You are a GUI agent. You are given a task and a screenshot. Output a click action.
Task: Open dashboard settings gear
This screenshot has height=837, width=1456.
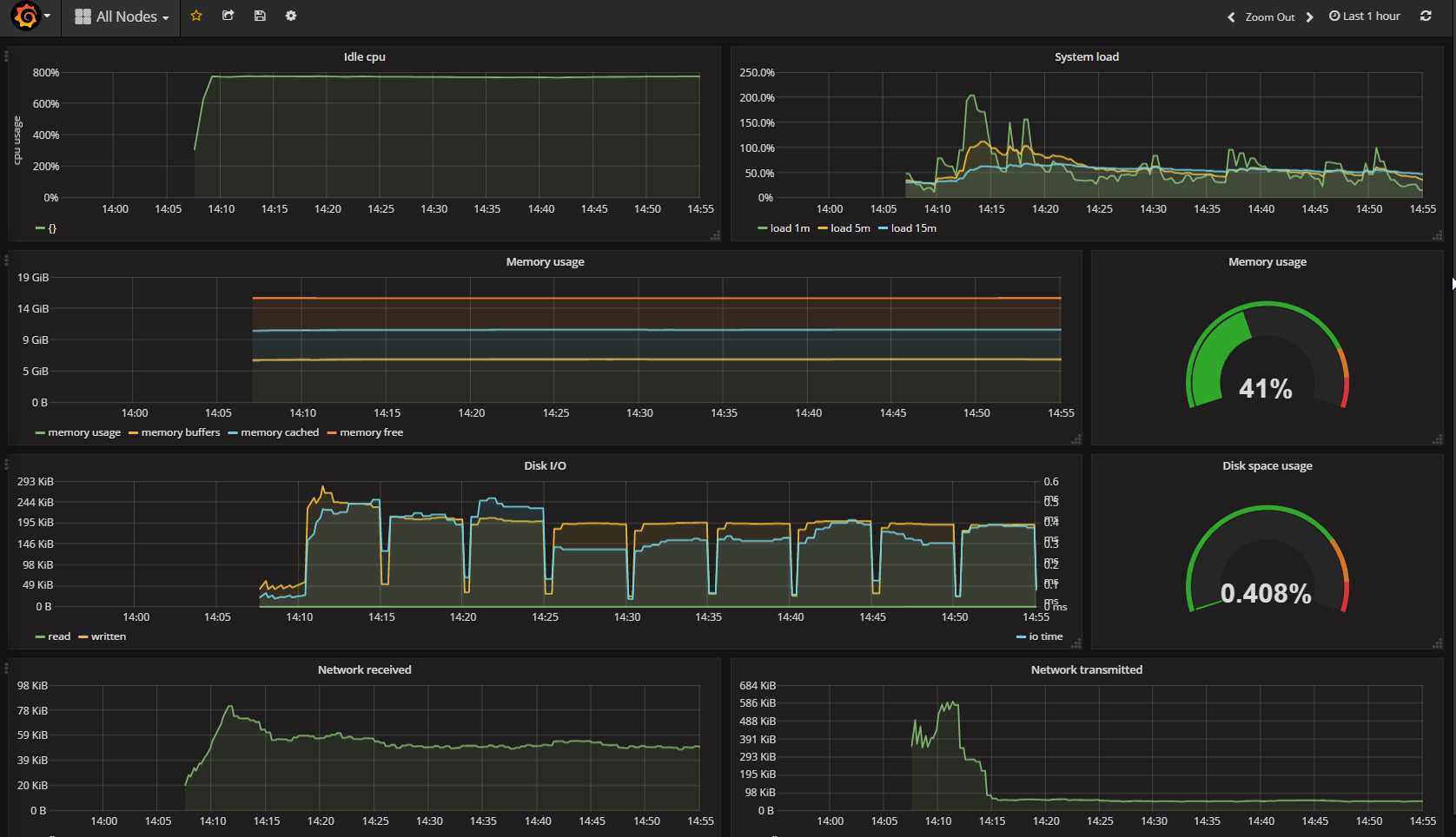[x=291, y=16]
